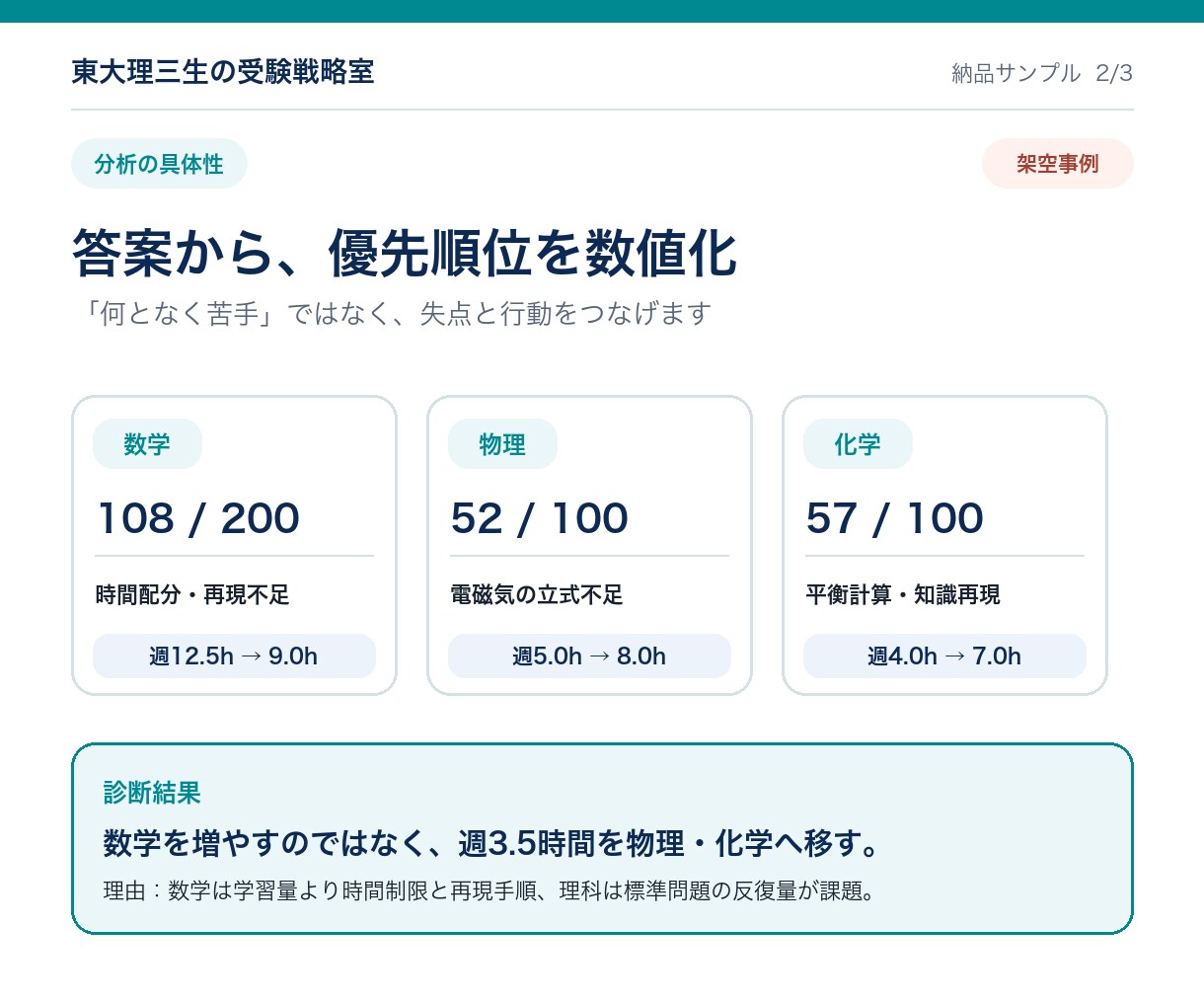The width and height of the screenshot is (1204, 1003).
Task: Click the 診断結果 label
Action: pos(152,793)
